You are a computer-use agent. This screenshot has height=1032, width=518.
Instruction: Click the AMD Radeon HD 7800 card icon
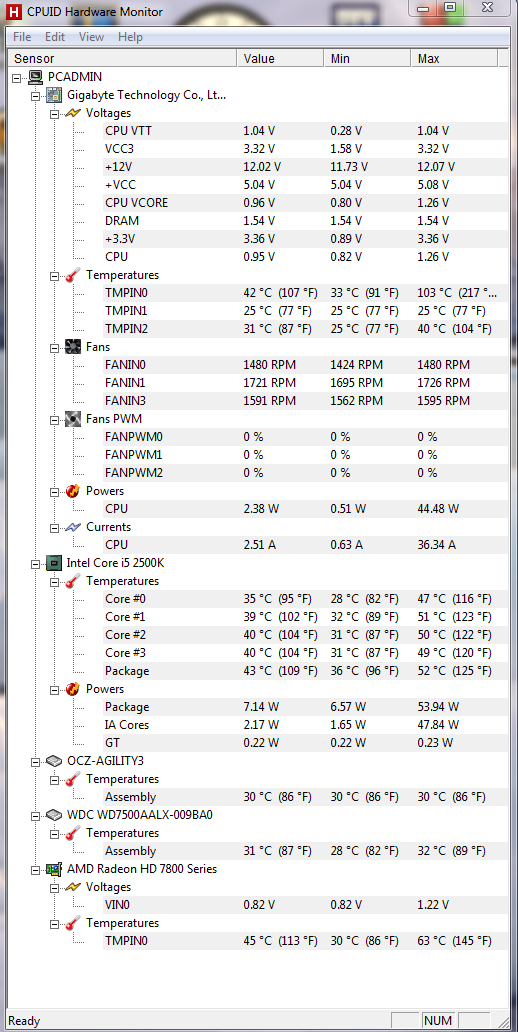pyautogui.click(x=53, y=869)
